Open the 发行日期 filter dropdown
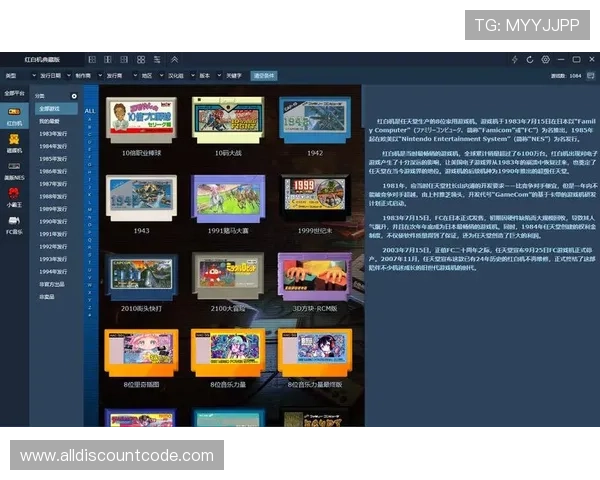 [x=55, y=75]
